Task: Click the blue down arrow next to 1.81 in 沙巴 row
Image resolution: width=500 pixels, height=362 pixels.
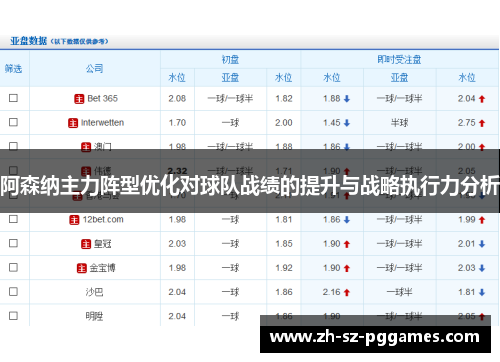Action: (482, 292)
